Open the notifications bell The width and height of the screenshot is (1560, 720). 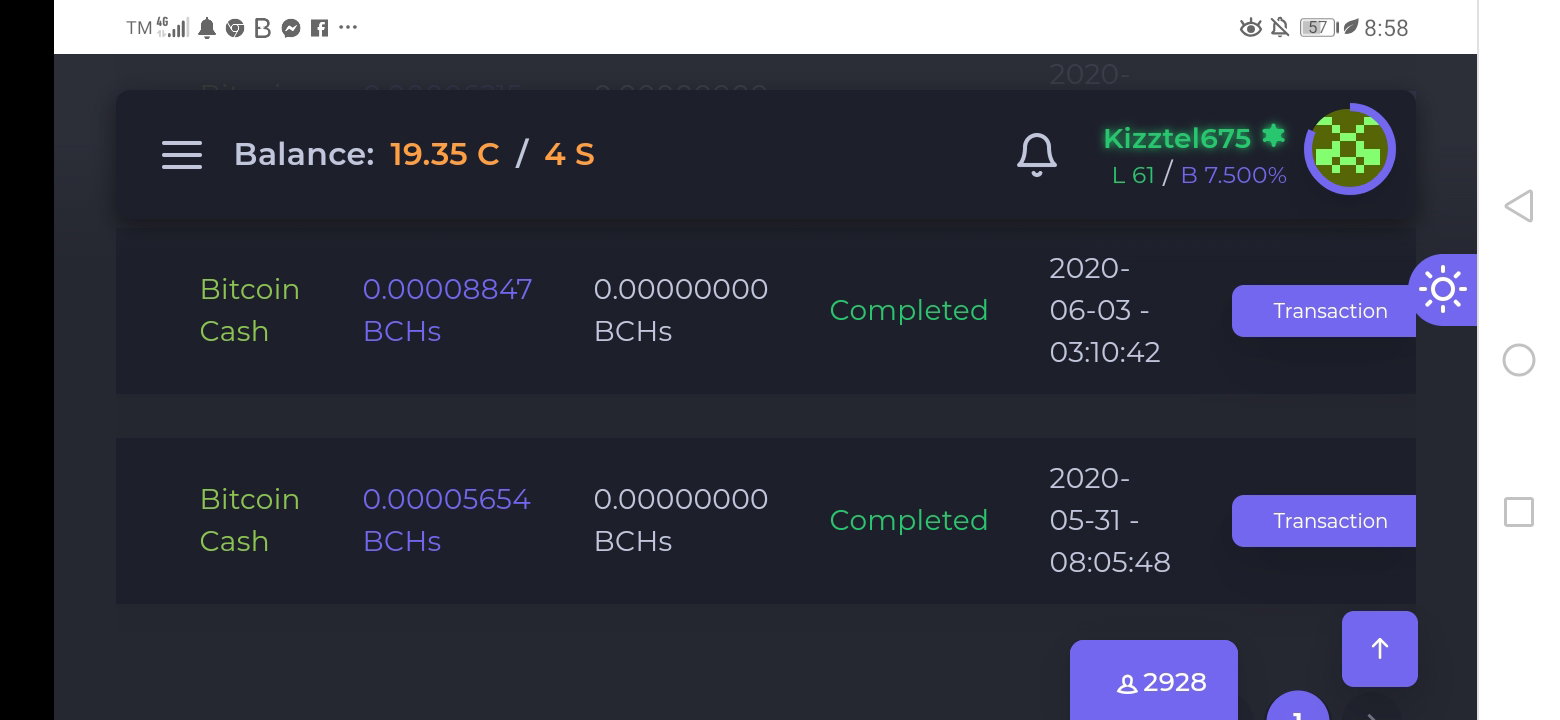tap(1036, 155)
